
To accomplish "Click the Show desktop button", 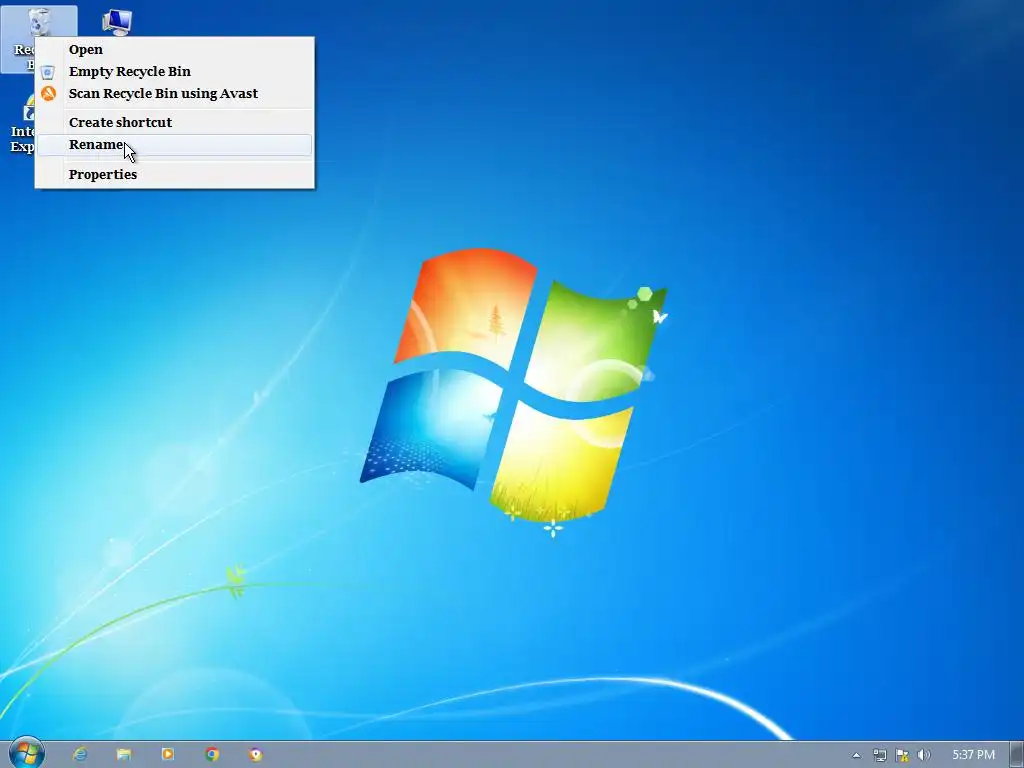I will [1017, 755].
